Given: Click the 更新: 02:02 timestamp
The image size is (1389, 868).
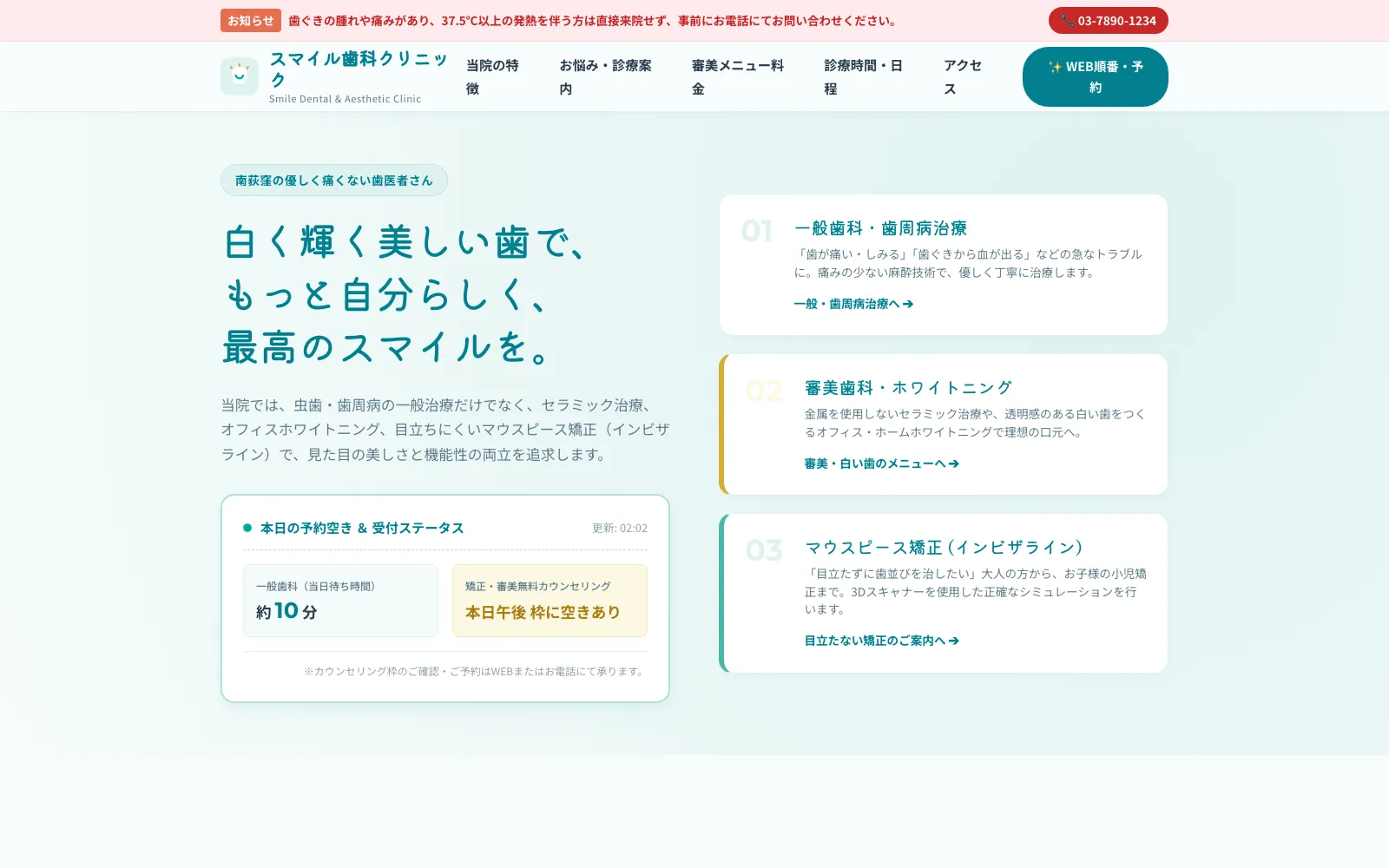Looking at the screenshot, I should pos(620,528).
